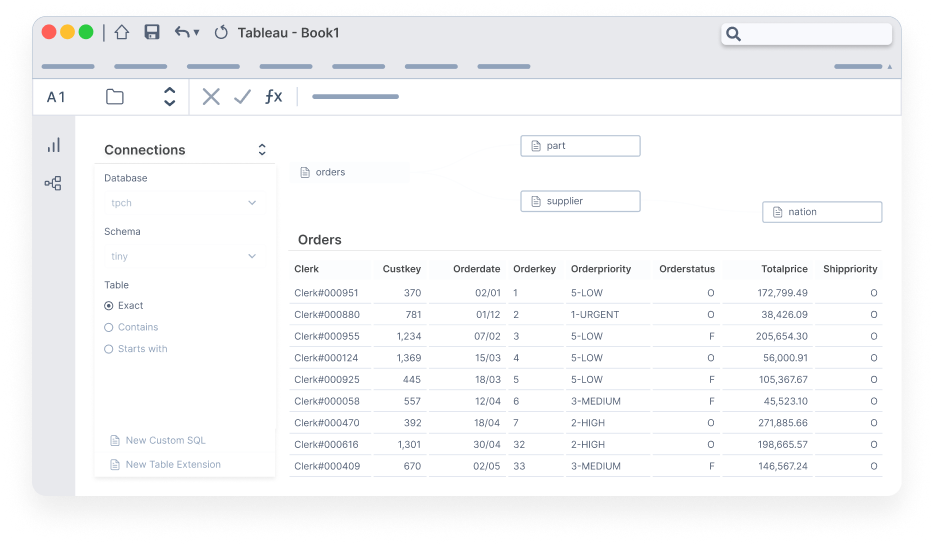Click the search field in title bar
This screenshot has height=544, width=934.
[807, 34]
